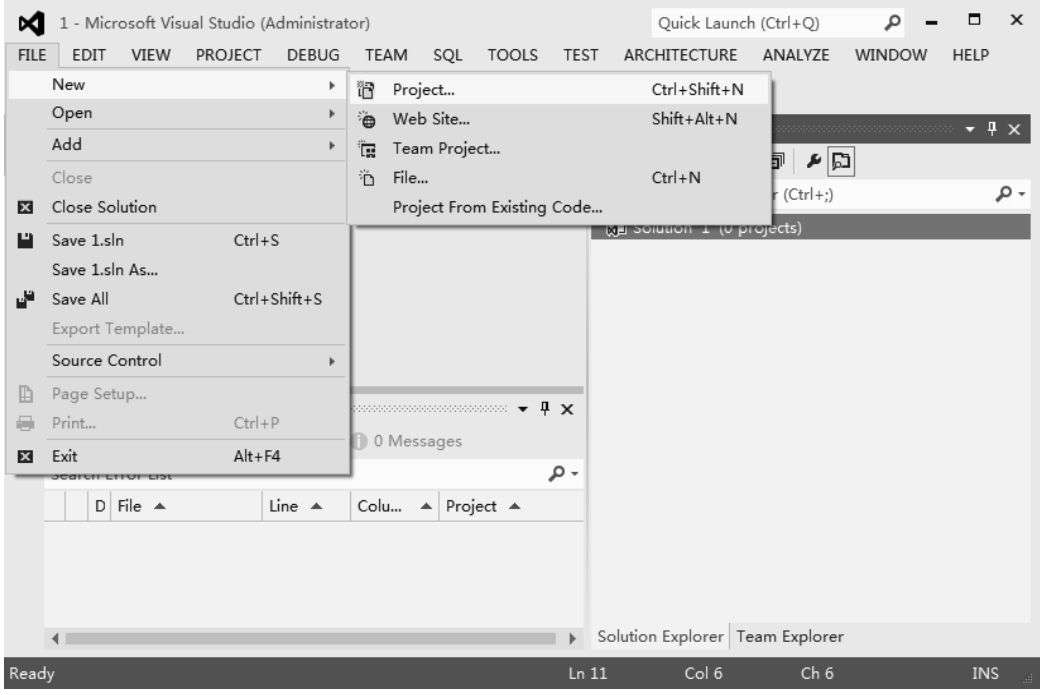Click the Close Solution icon
The width and height of the screenshot is (1047, 695).
(x=25, y=208)
